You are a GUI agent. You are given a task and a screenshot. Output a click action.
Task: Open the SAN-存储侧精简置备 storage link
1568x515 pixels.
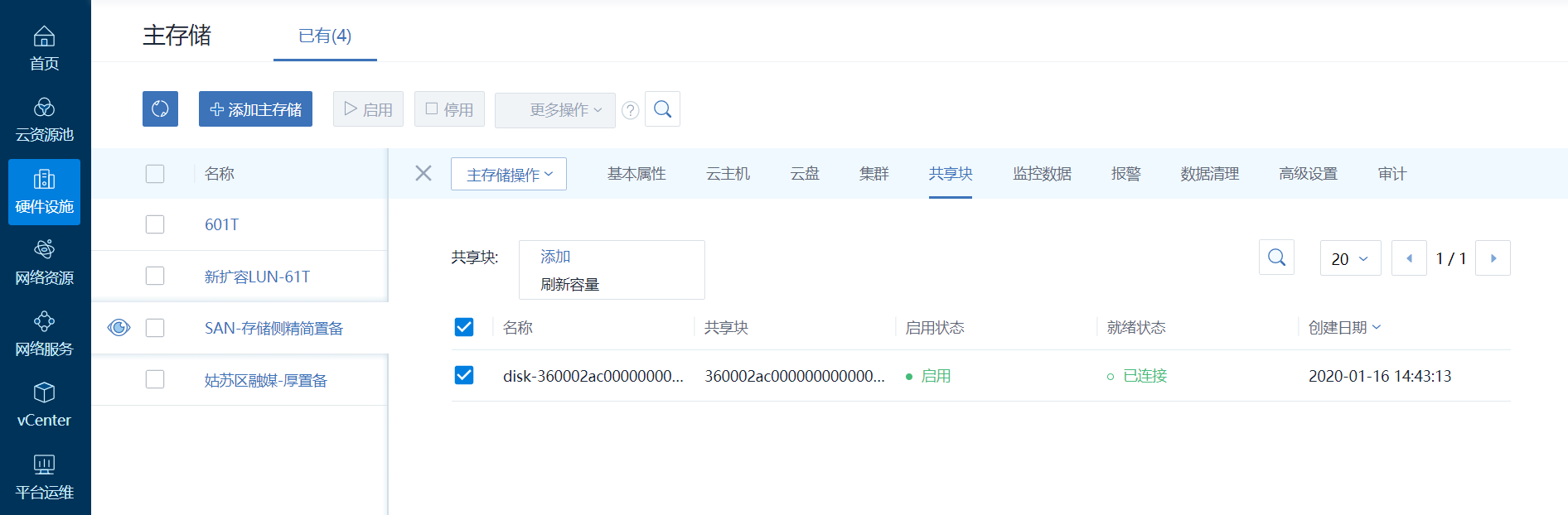[273, 328]
